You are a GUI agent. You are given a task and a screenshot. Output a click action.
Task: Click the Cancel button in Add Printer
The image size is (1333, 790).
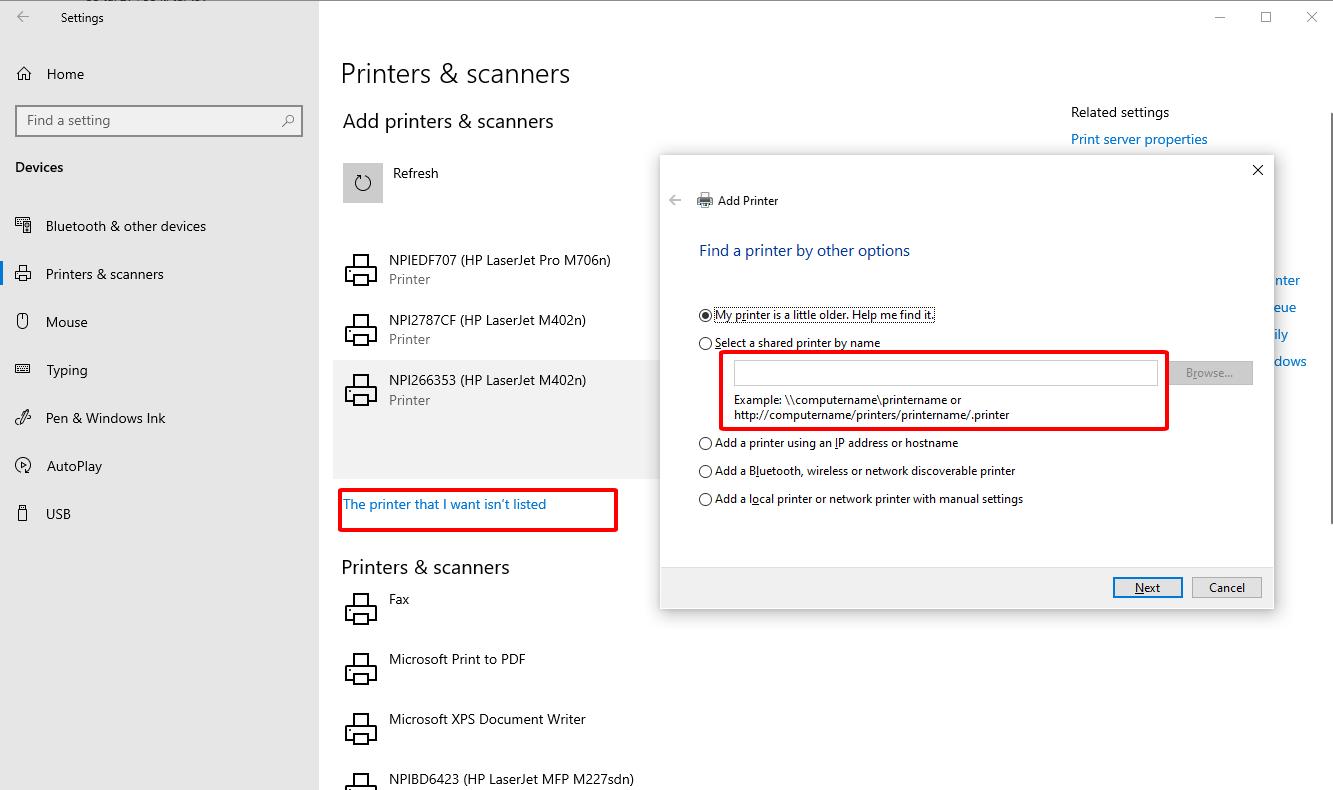point(1226,587)
